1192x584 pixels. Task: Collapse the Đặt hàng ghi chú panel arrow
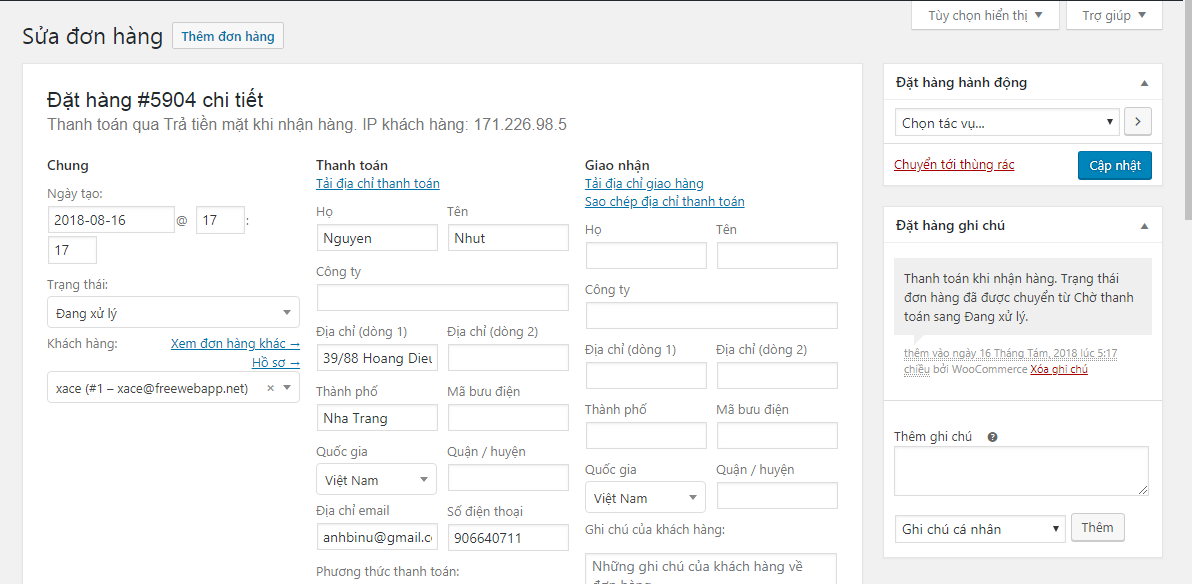pos(1144,226)
